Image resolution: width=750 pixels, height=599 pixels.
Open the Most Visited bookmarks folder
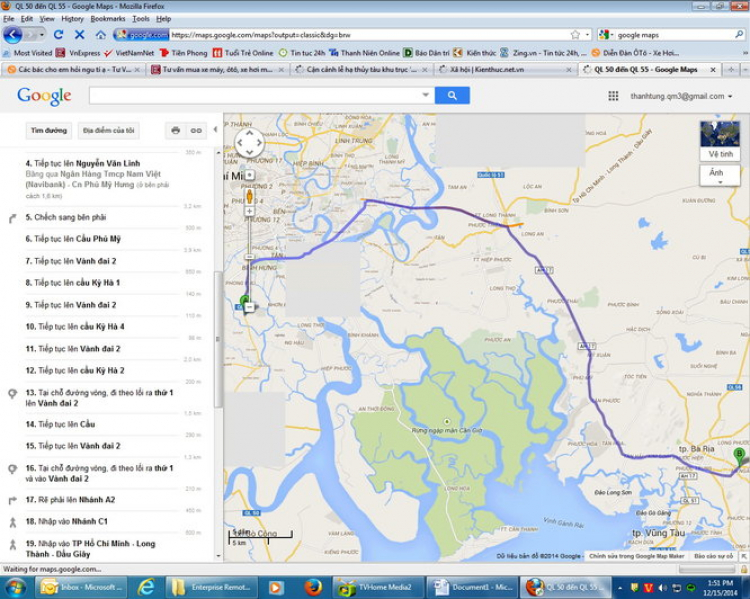(27, 53)
